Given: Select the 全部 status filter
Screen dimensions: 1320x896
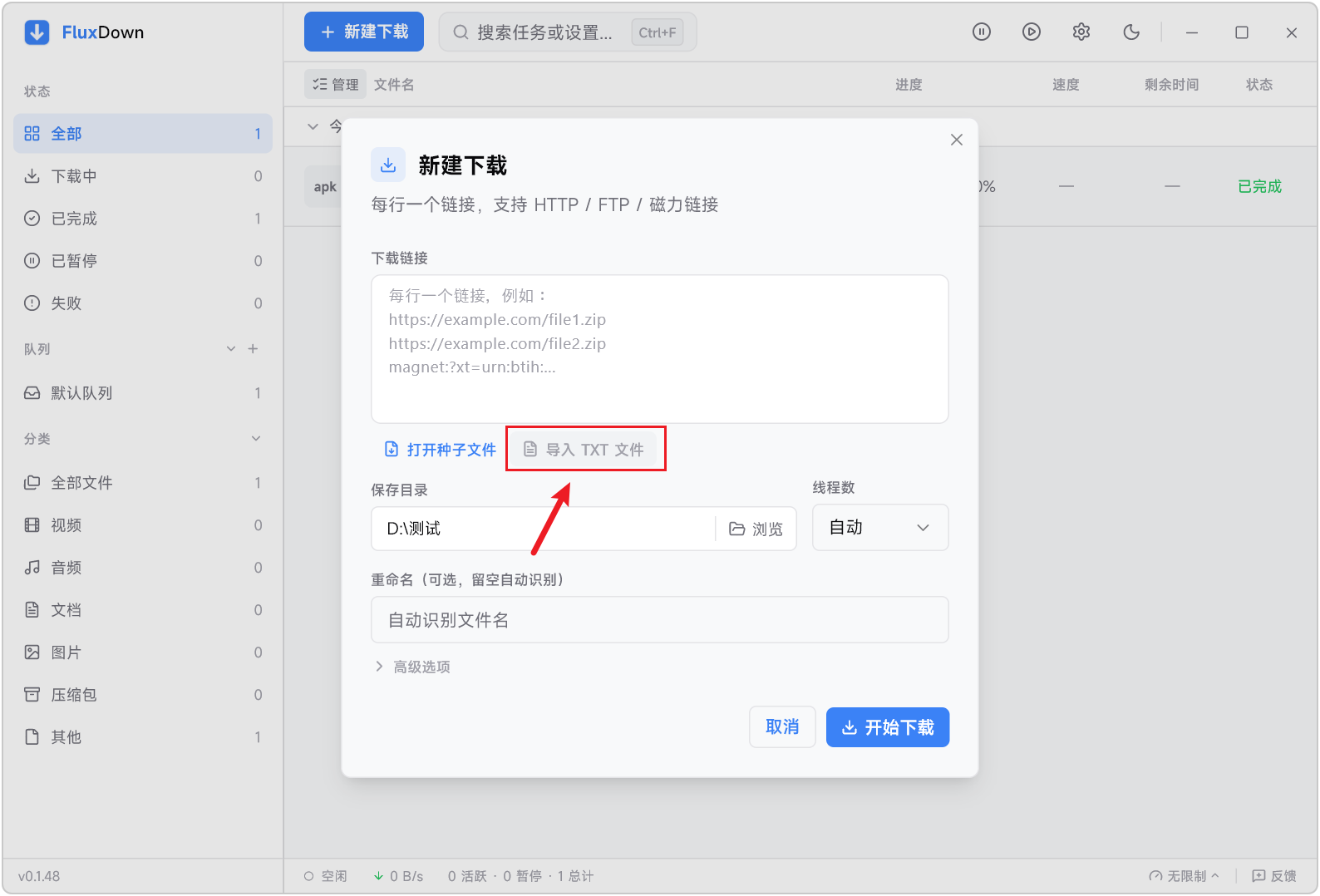Looking at the screenshot, I should pos(143,134).
